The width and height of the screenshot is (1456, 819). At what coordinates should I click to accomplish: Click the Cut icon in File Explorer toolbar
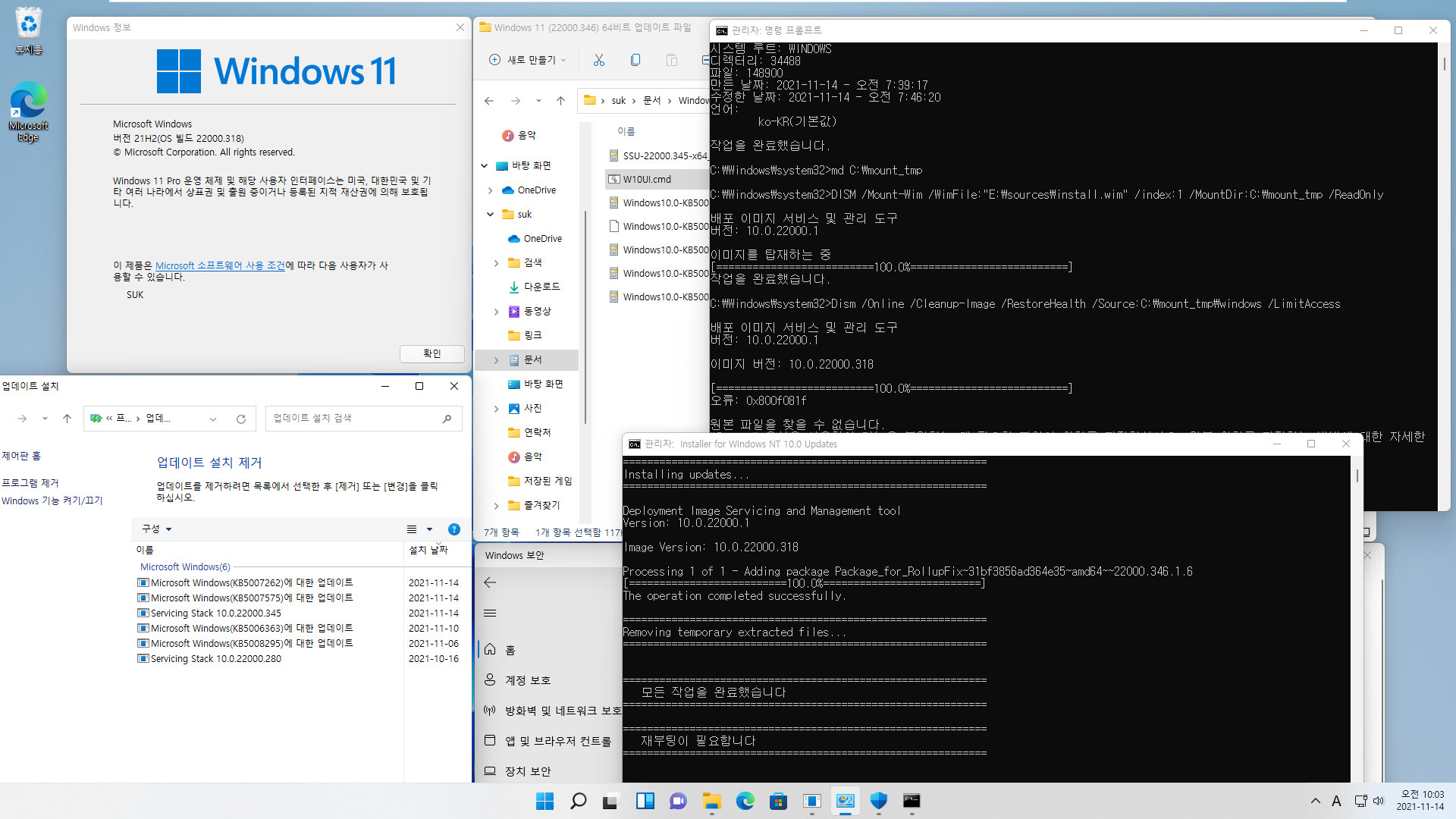[599, 60]
